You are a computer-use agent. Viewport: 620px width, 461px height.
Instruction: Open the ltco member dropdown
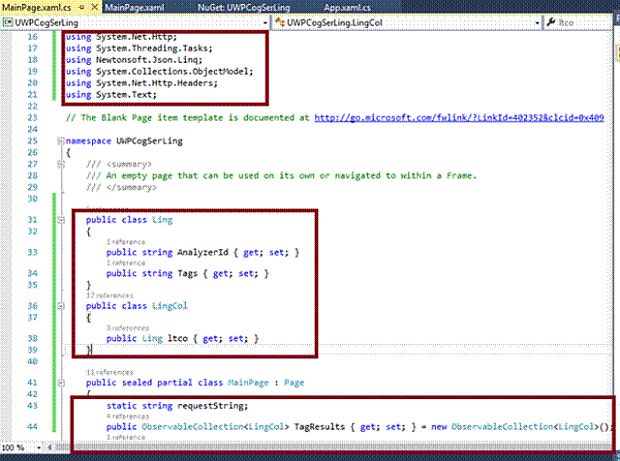tap(579, 23)
